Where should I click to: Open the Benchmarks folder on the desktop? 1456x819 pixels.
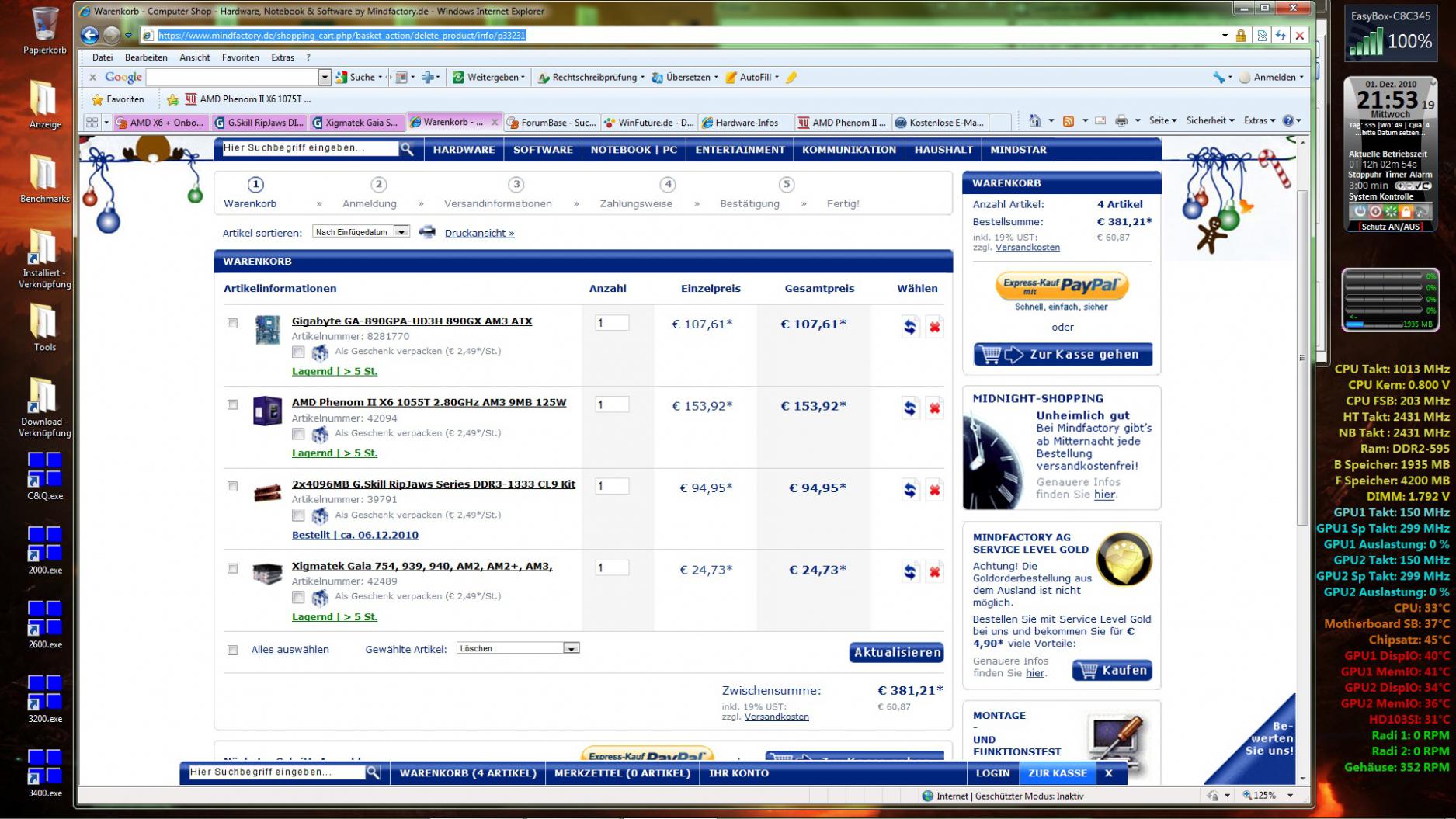click(x=44, y=179)
